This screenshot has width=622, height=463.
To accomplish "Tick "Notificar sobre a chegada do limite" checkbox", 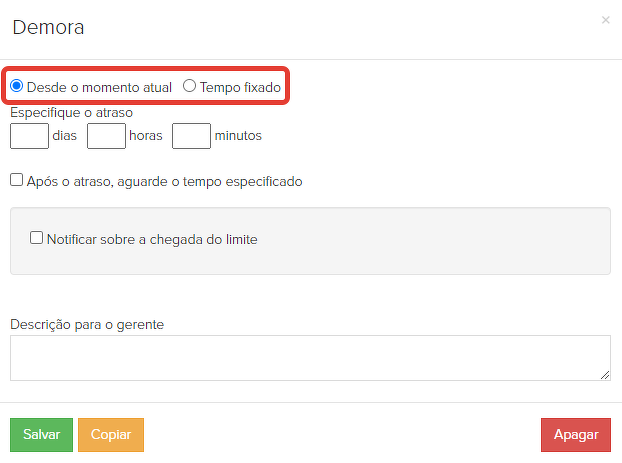I will [37, 239].
